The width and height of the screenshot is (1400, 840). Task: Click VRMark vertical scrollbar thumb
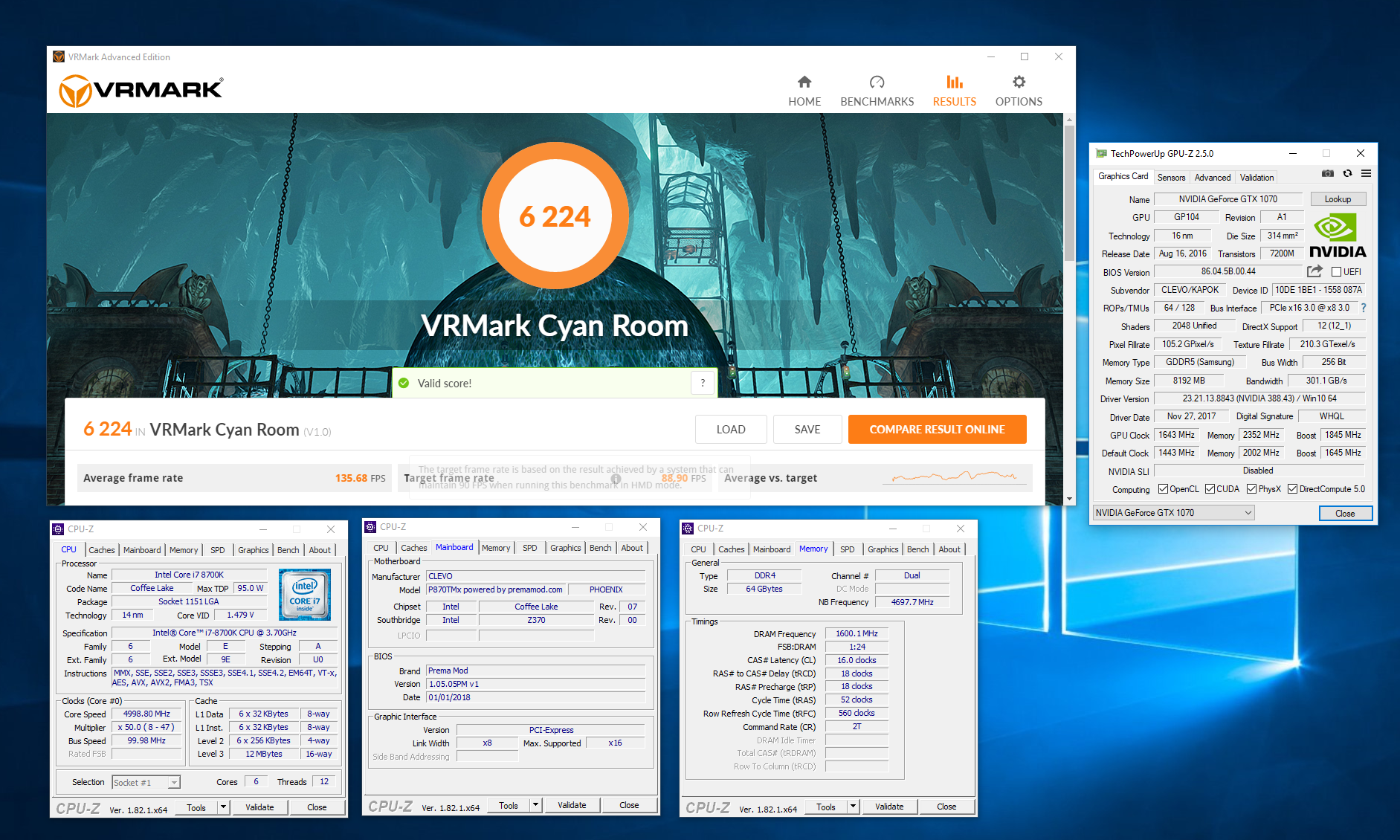(x=1069, y=193)
